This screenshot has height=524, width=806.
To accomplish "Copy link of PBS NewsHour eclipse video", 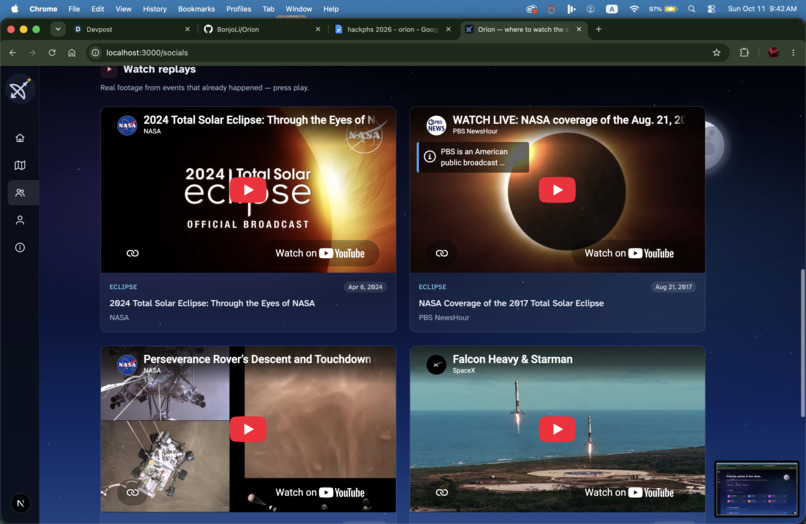I will pos(442,253).
